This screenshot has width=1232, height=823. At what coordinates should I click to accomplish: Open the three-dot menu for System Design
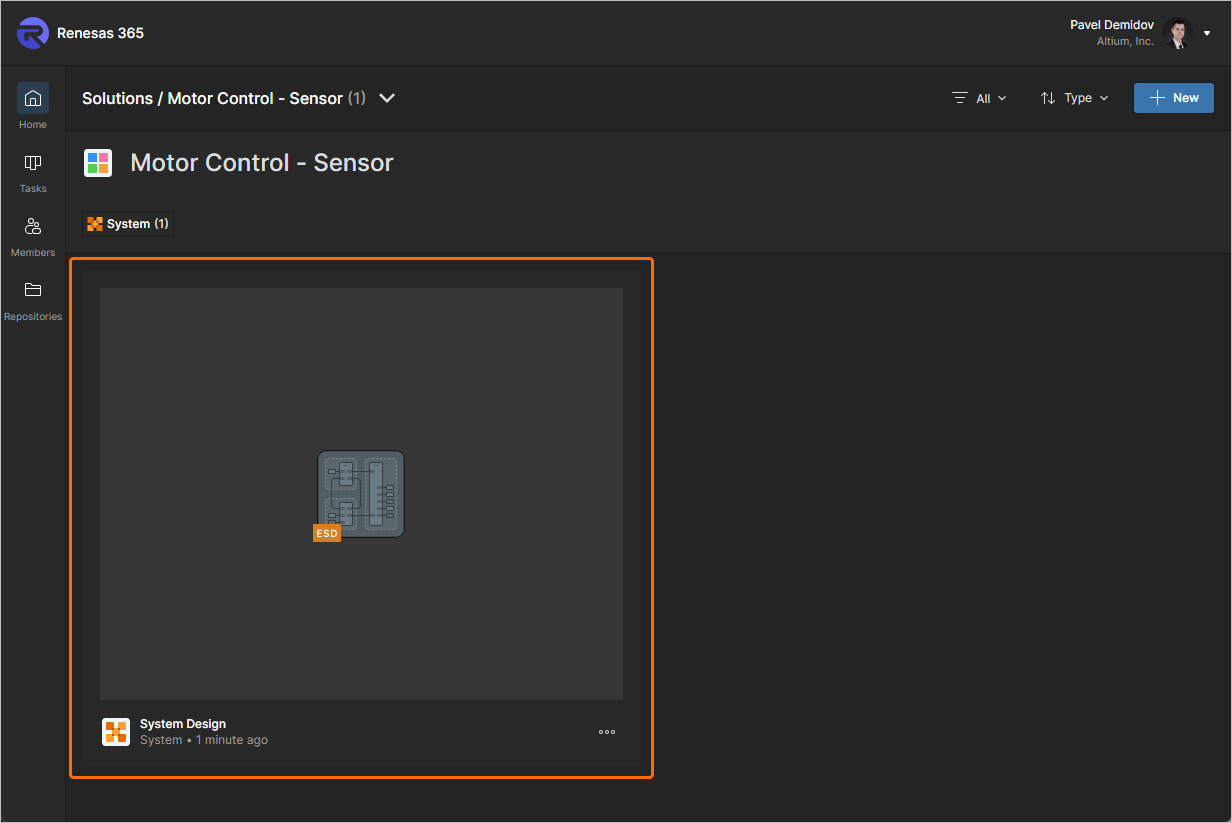click(x=607, y=732)
